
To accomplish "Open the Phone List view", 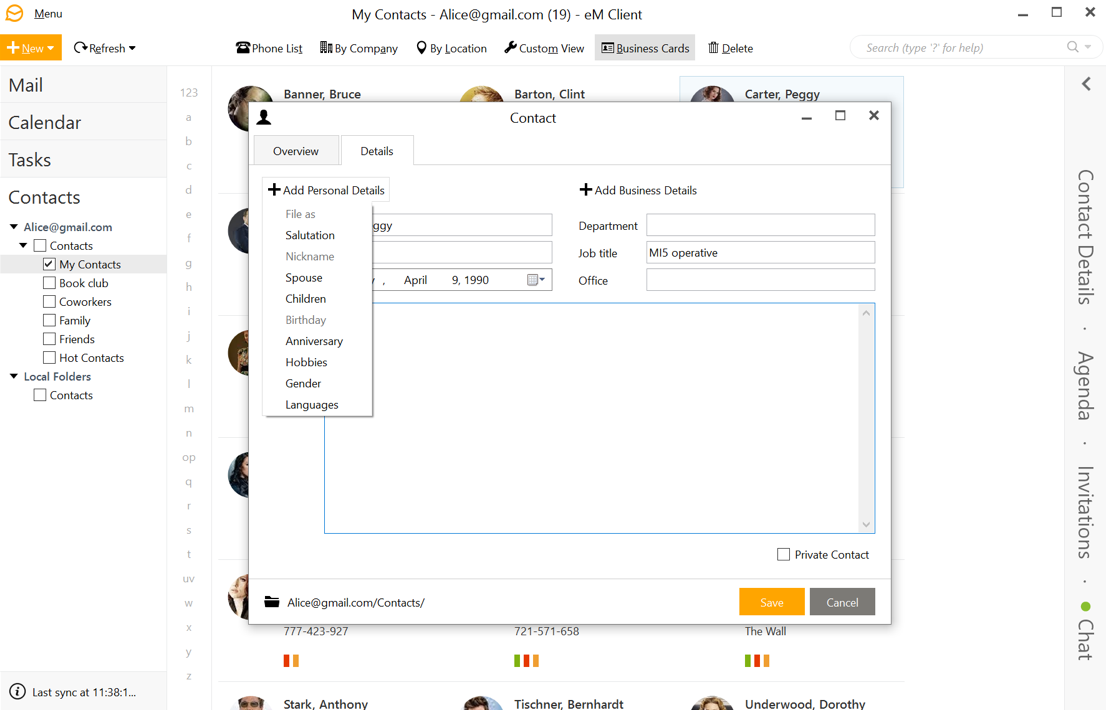I will point(268,47).
